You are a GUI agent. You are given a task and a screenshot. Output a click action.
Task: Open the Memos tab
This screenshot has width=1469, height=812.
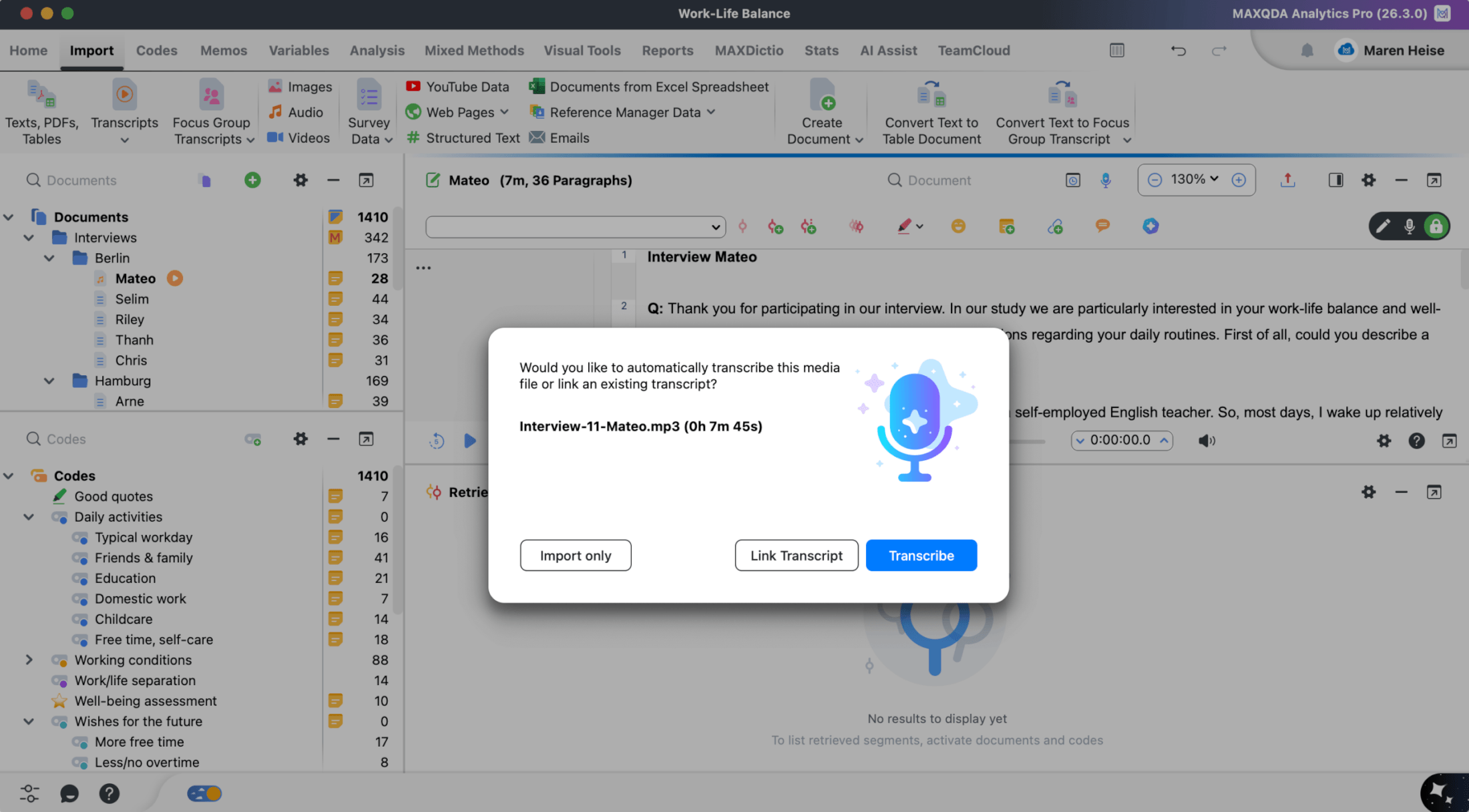224,50
